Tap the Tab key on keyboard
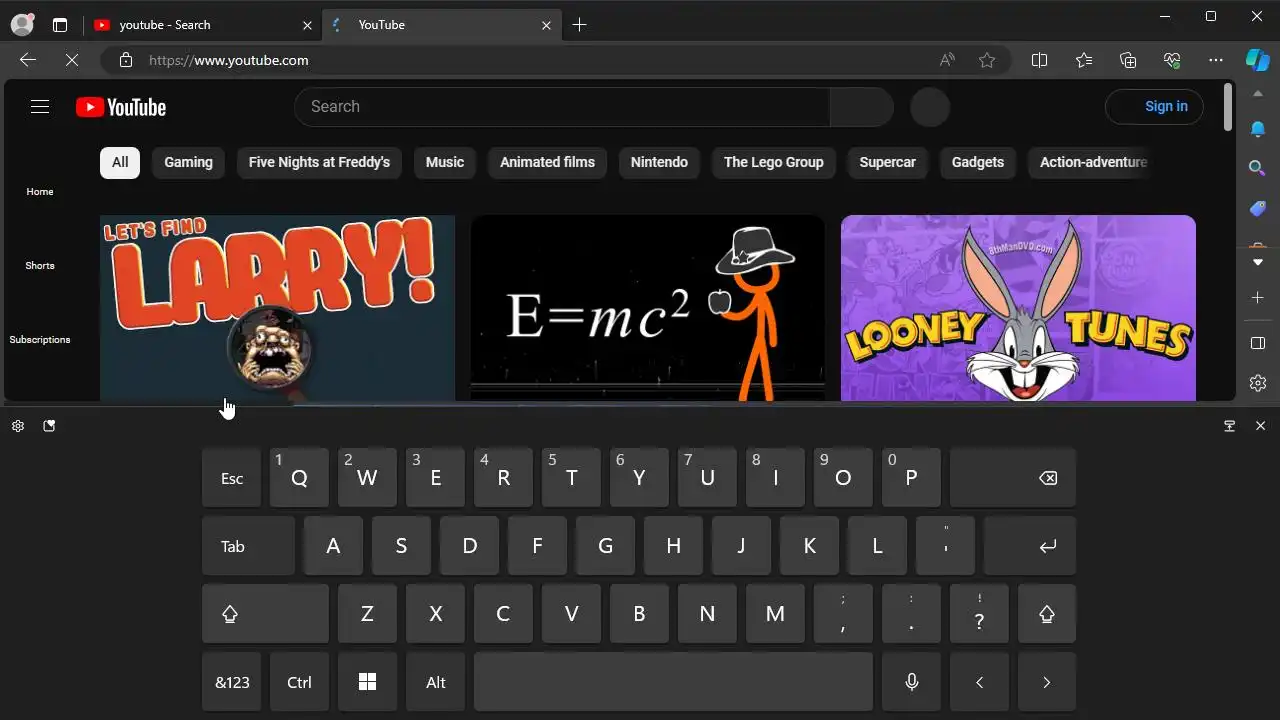This screenshot has height=720, width=1280. [249, 546]
